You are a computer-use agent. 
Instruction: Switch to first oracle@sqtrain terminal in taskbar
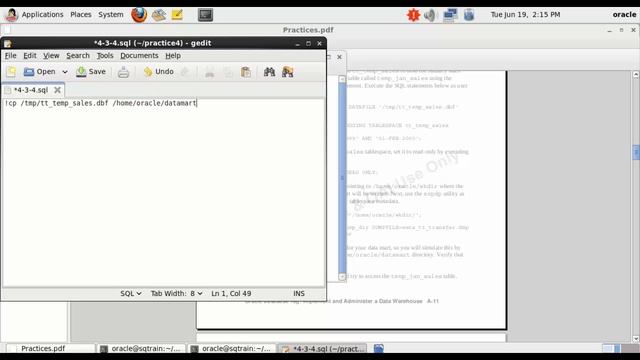click(141, 349)
